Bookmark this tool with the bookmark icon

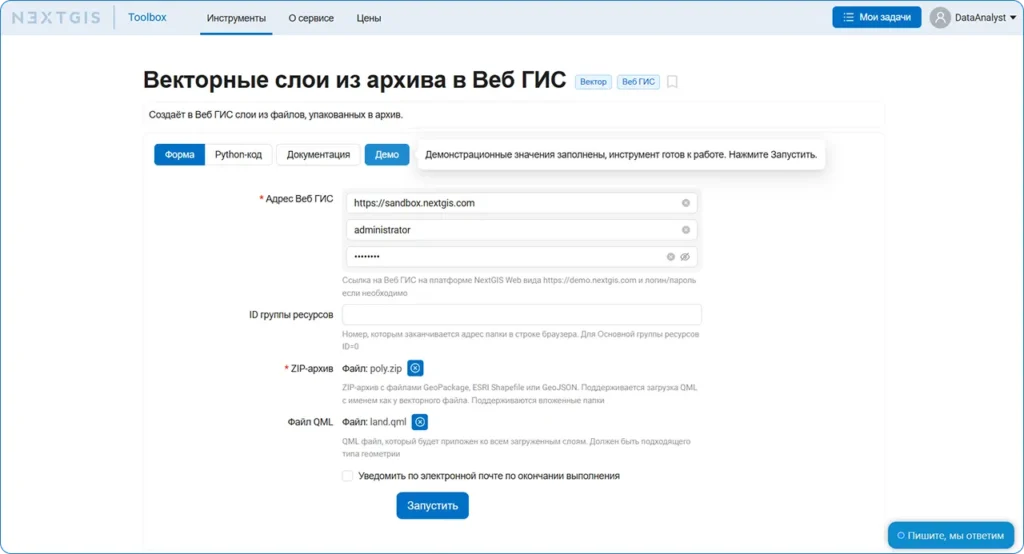tap(672, 82)
